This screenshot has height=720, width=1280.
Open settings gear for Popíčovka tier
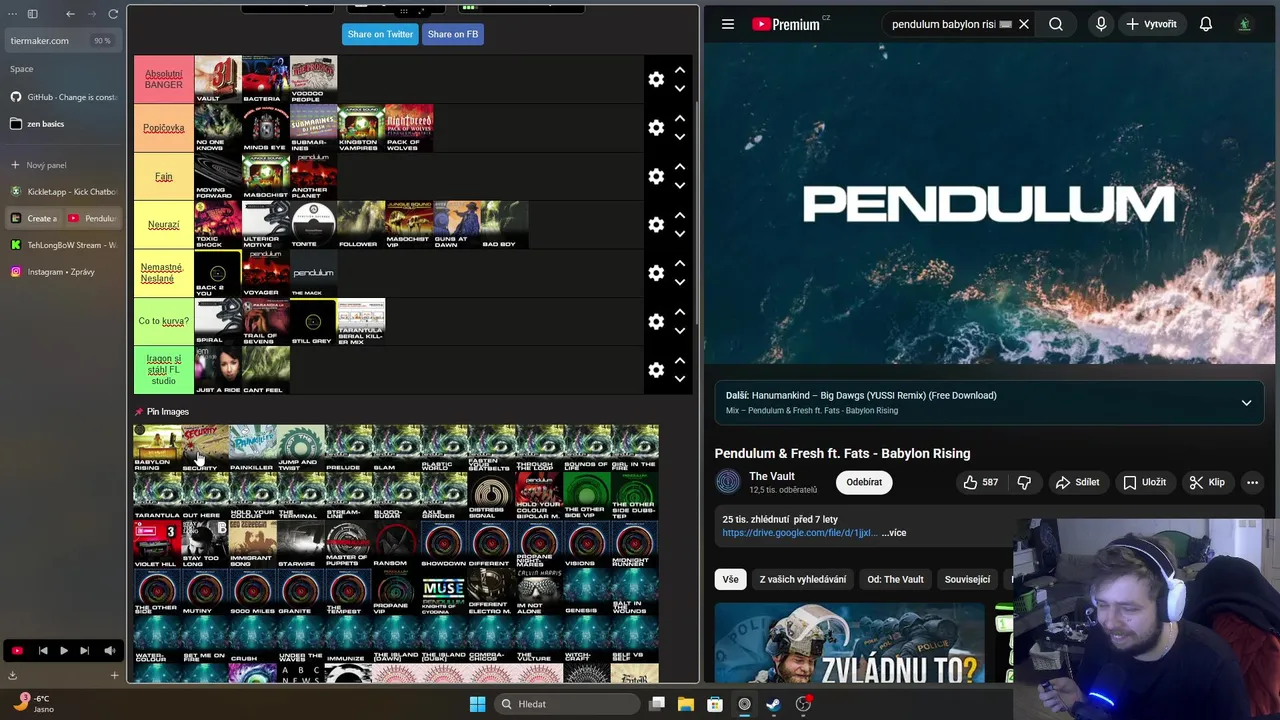[656, 128]
